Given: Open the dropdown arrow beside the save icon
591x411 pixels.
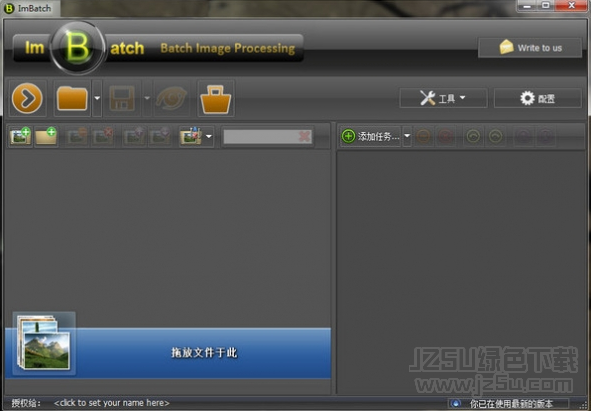Looking at the screenshot, I should [147, 98].
